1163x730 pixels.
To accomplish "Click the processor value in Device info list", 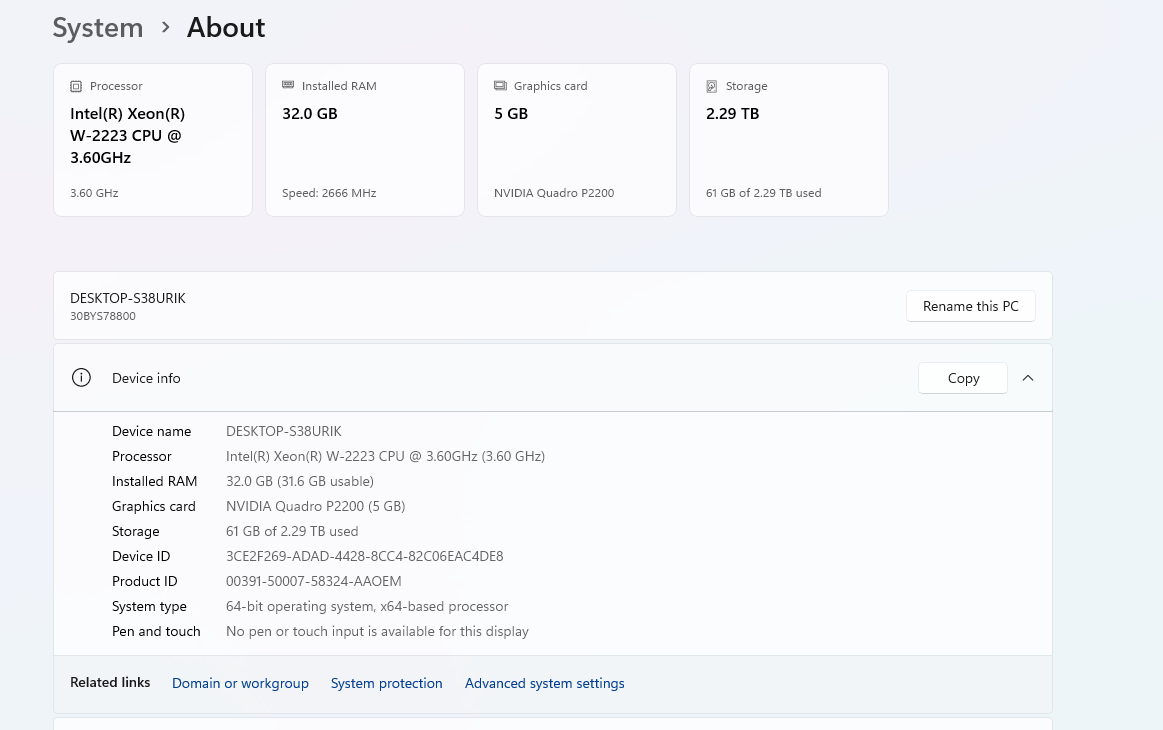I will pos(386,456).
